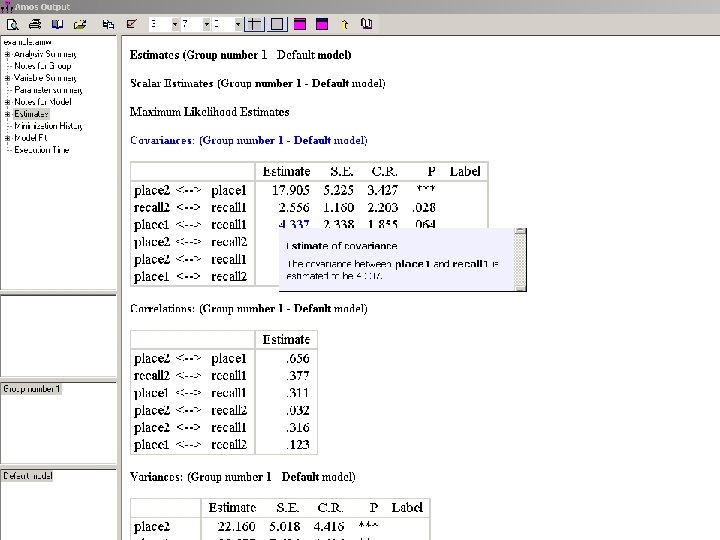720x540 pixels.
Task: Click correlation estimate .316
Action: pyautogui.click(x=298, y=428)
